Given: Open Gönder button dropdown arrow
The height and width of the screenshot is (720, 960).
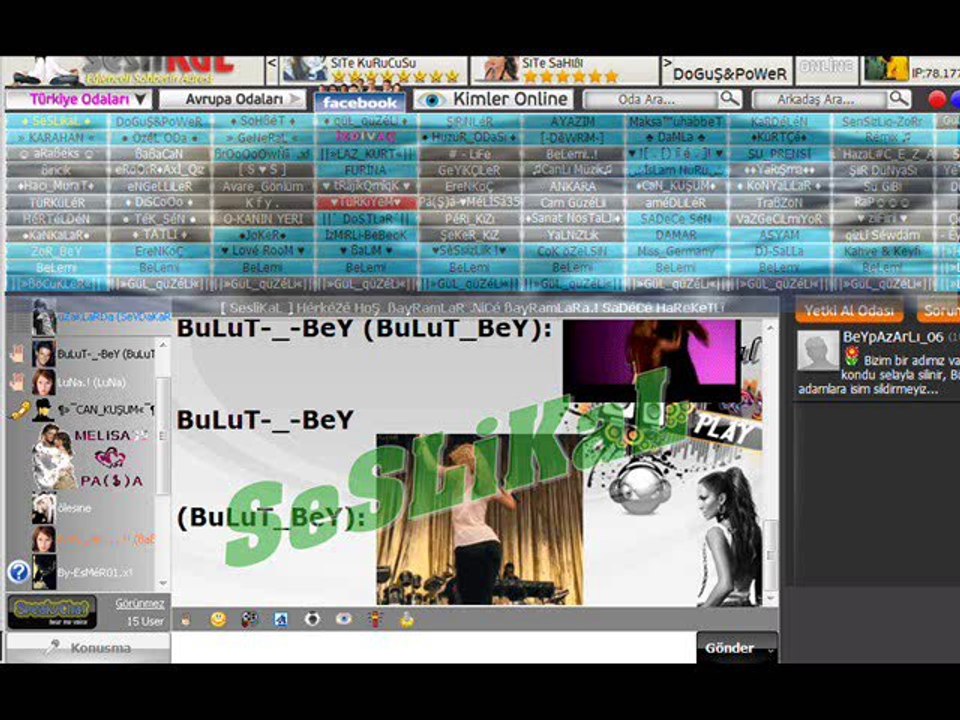Looking at the screenshot, I should tap(771, 649).
